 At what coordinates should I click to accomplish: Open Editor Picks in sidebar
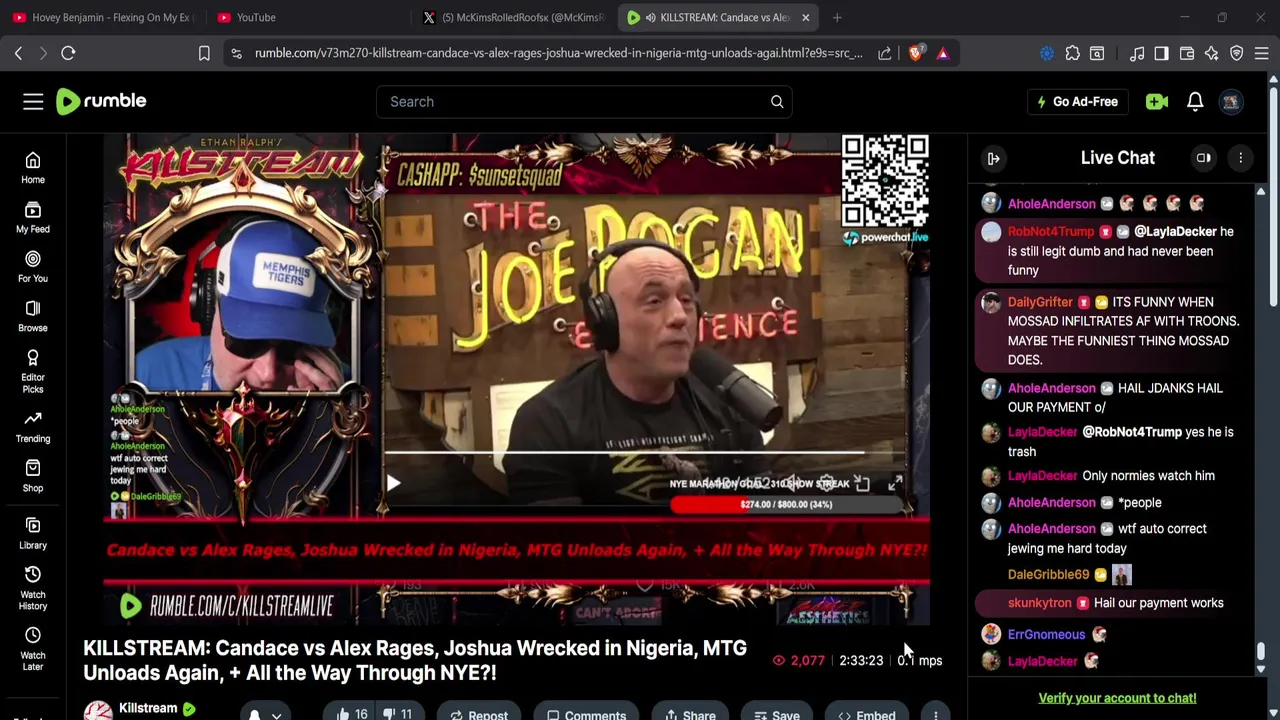[x=33, y=371]
